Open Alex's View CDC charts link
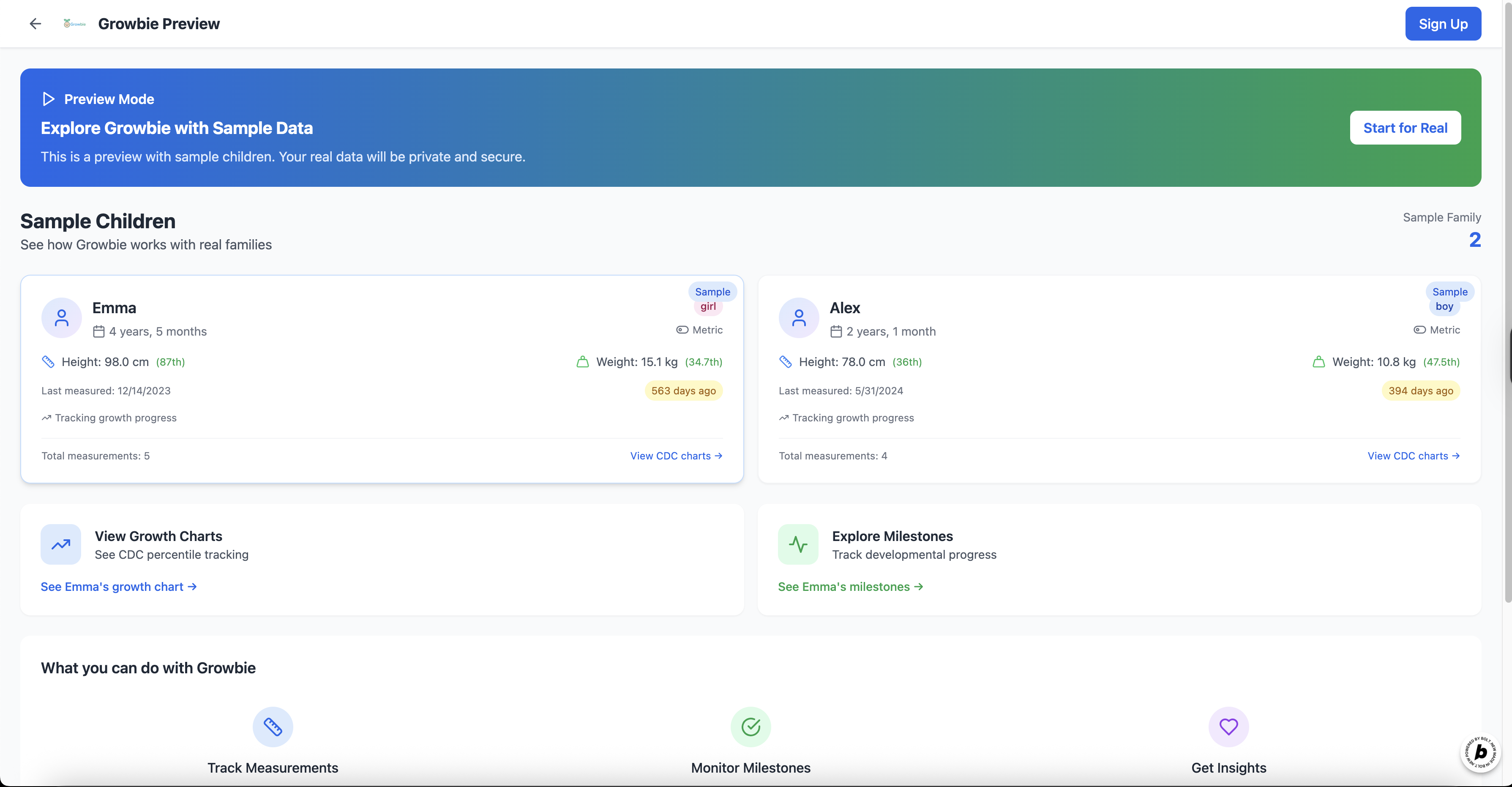 pyautogui.click(x=1413, y=456)
